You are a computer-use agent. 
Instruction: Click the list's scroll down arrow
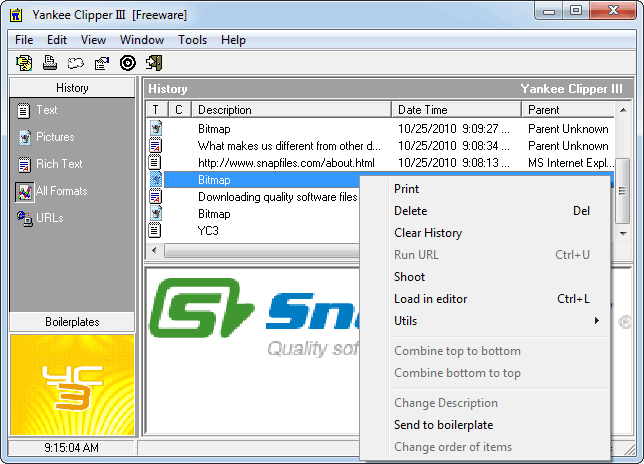click(x=623, y=233)
